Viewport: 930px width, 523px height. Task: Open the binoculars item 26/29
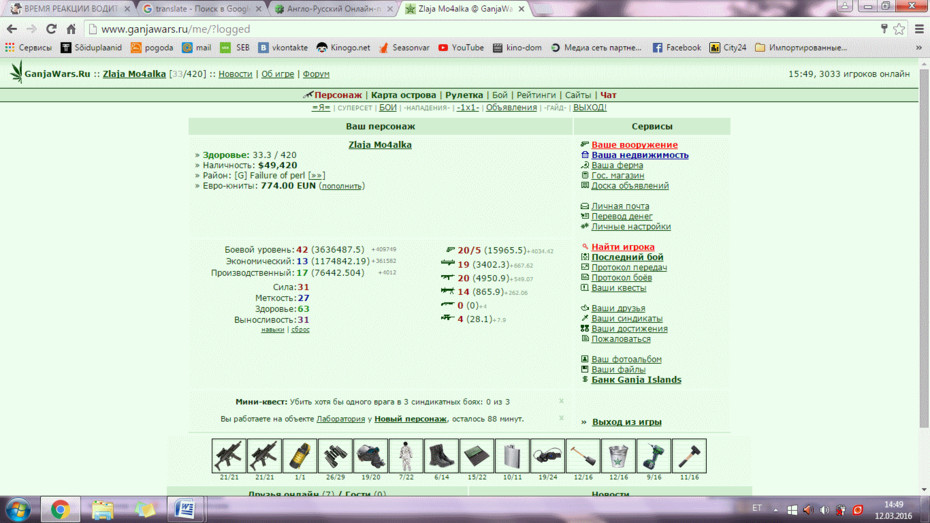(x=335, y=455)
